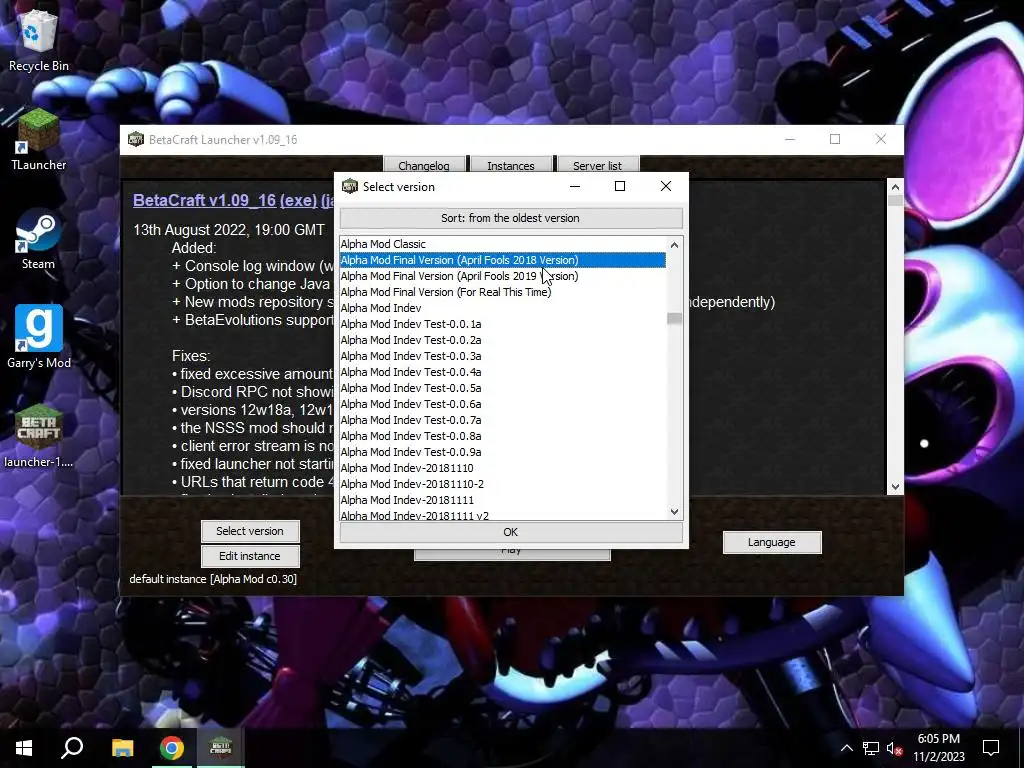This screenshot has height=768, width=1024.
Task: Select Alpha Mod Indev Test-0.0.7a
Action: [x=503, y=420]
